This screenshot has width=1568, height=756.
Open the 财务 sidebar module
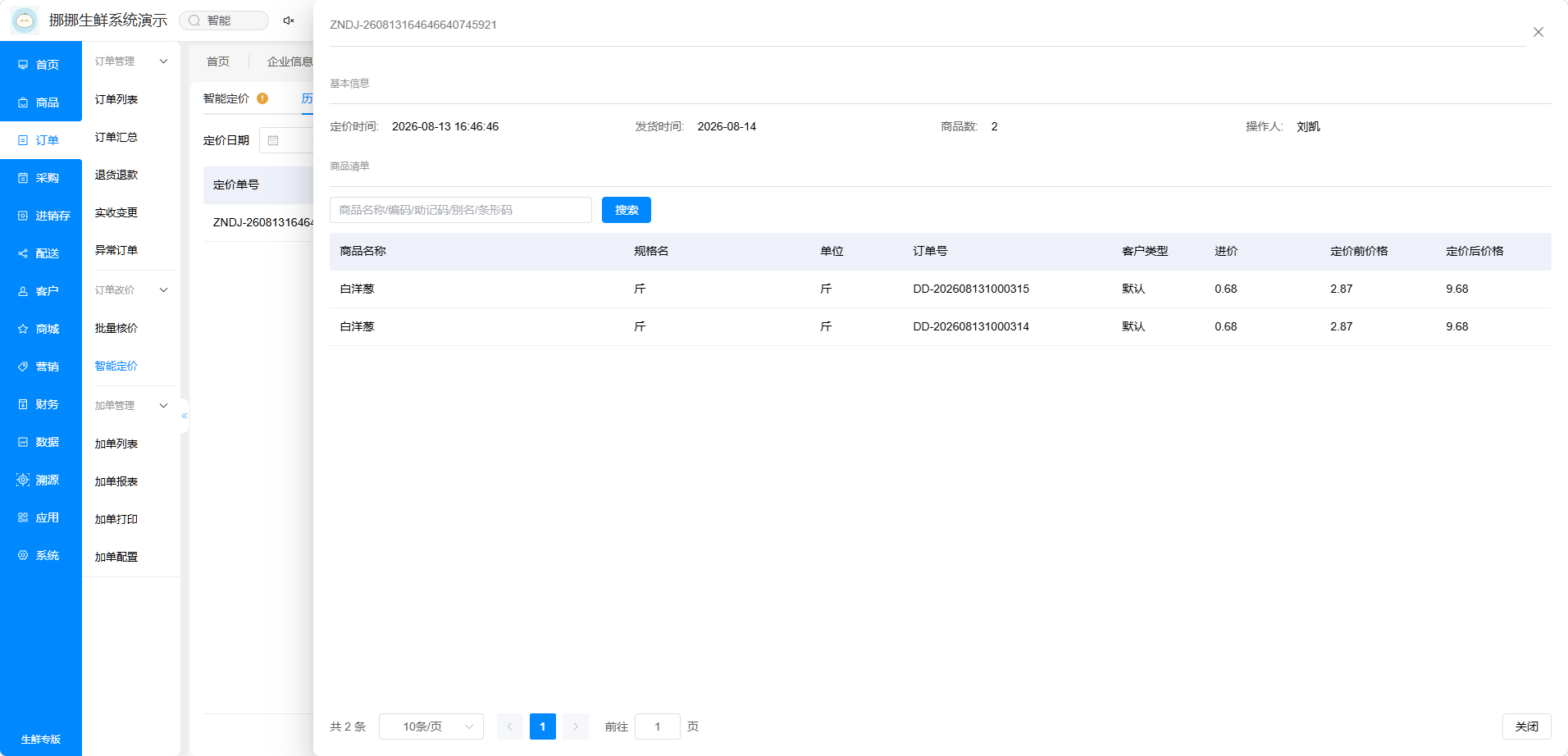[40, 404]
